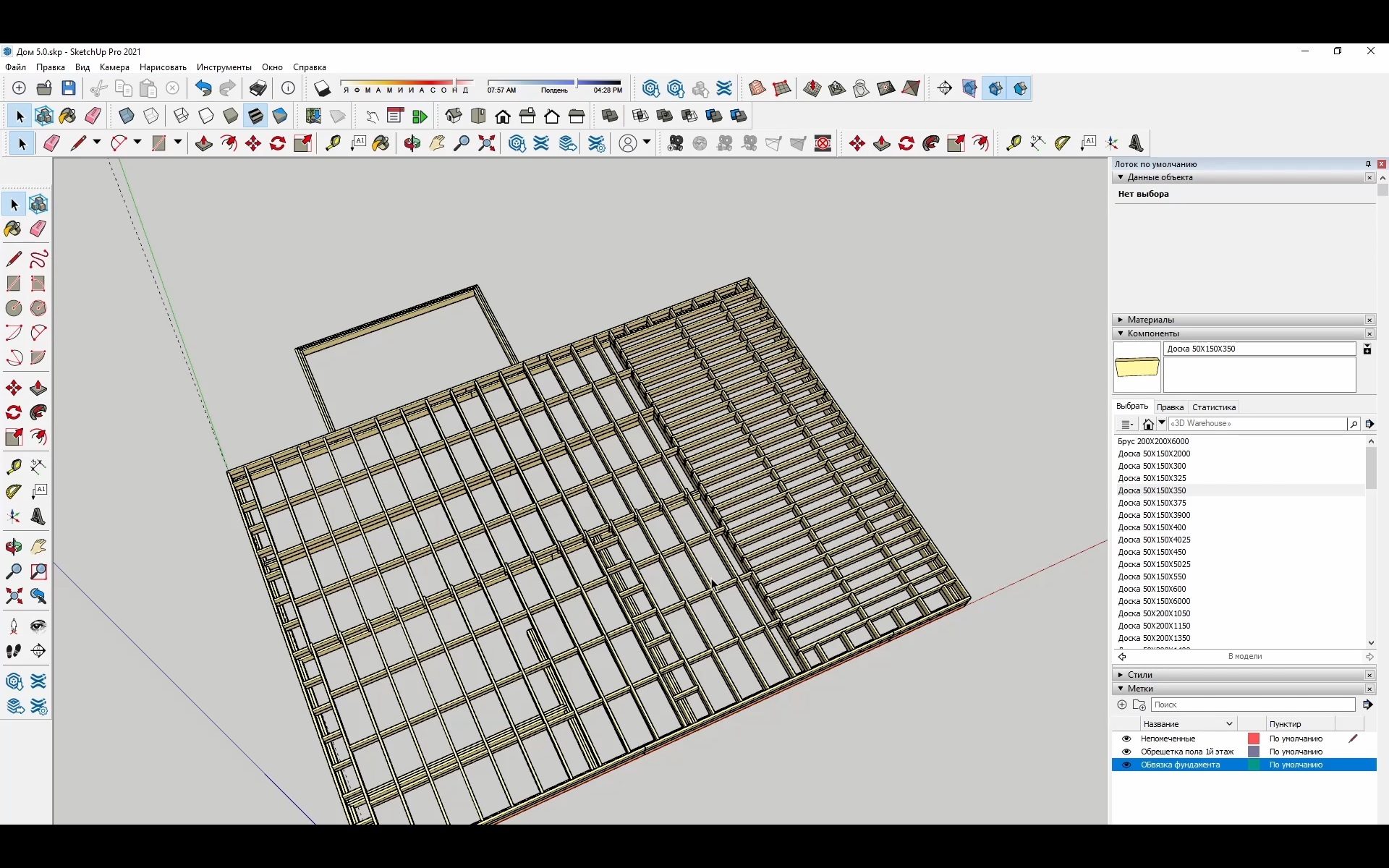Hide the Обрешетка пола 1й этаж tag

coord(1126,752)
